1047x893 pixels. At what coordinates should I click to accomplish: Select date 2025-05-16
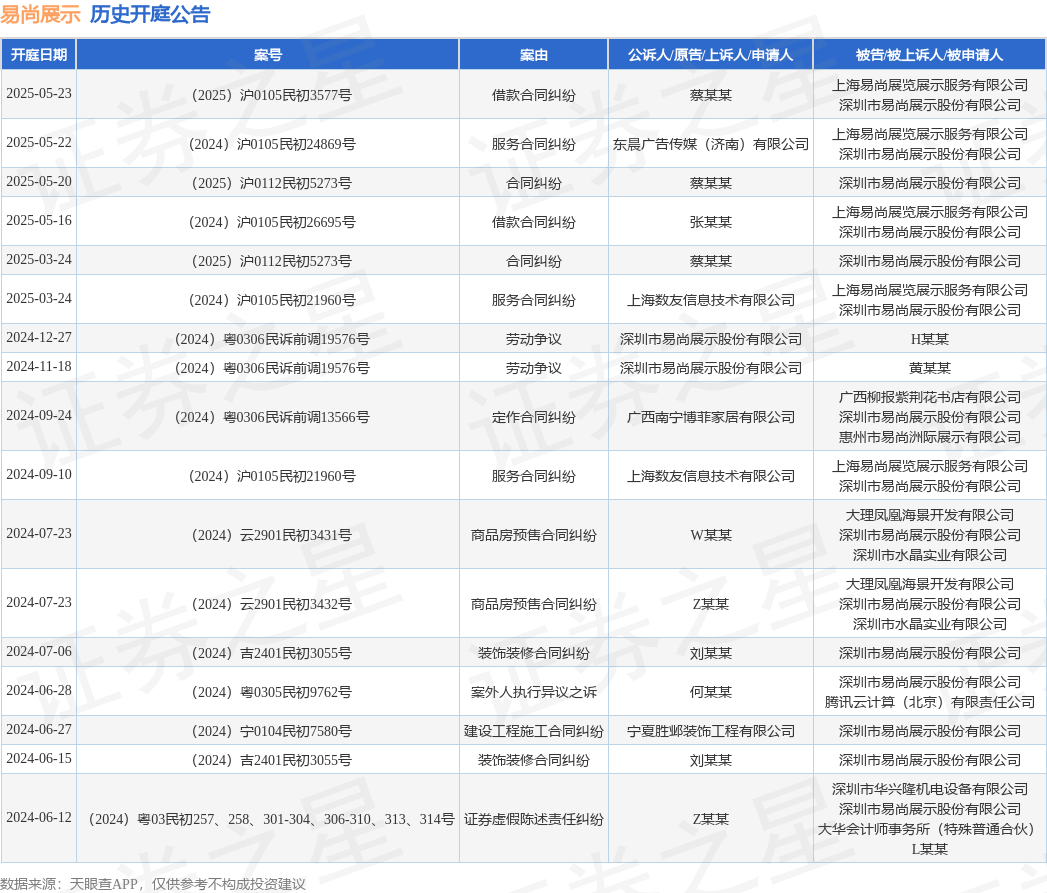(x=39, y=220)
